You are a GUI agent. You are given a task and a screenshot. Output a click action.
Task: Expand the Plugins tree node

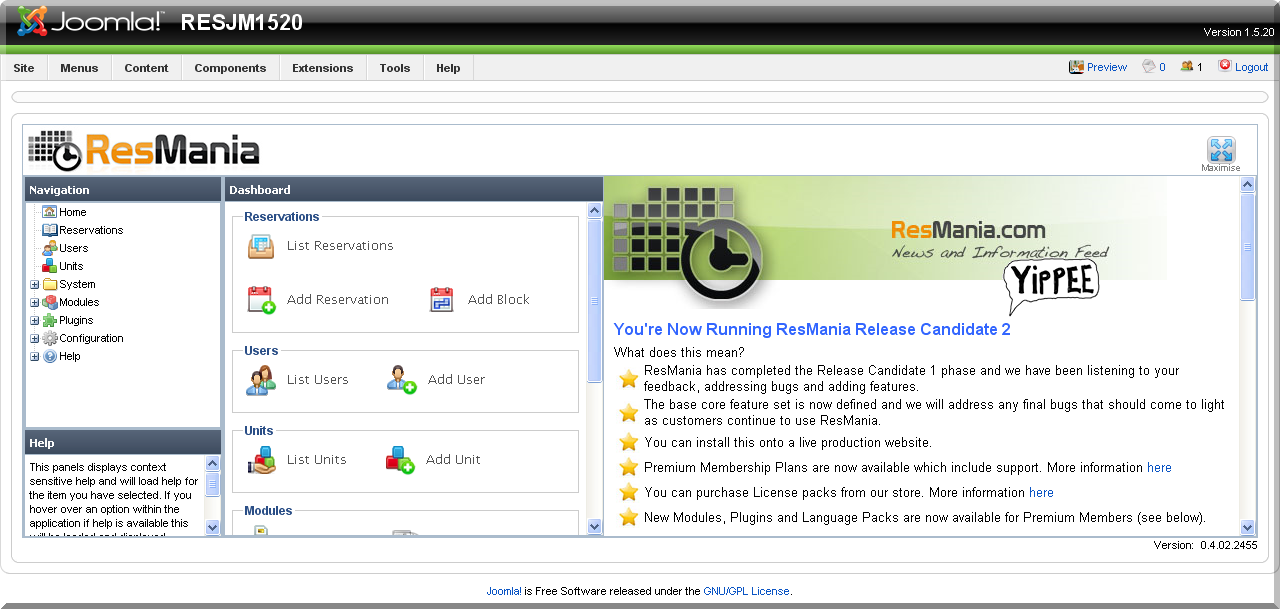[x=35, y=321]
